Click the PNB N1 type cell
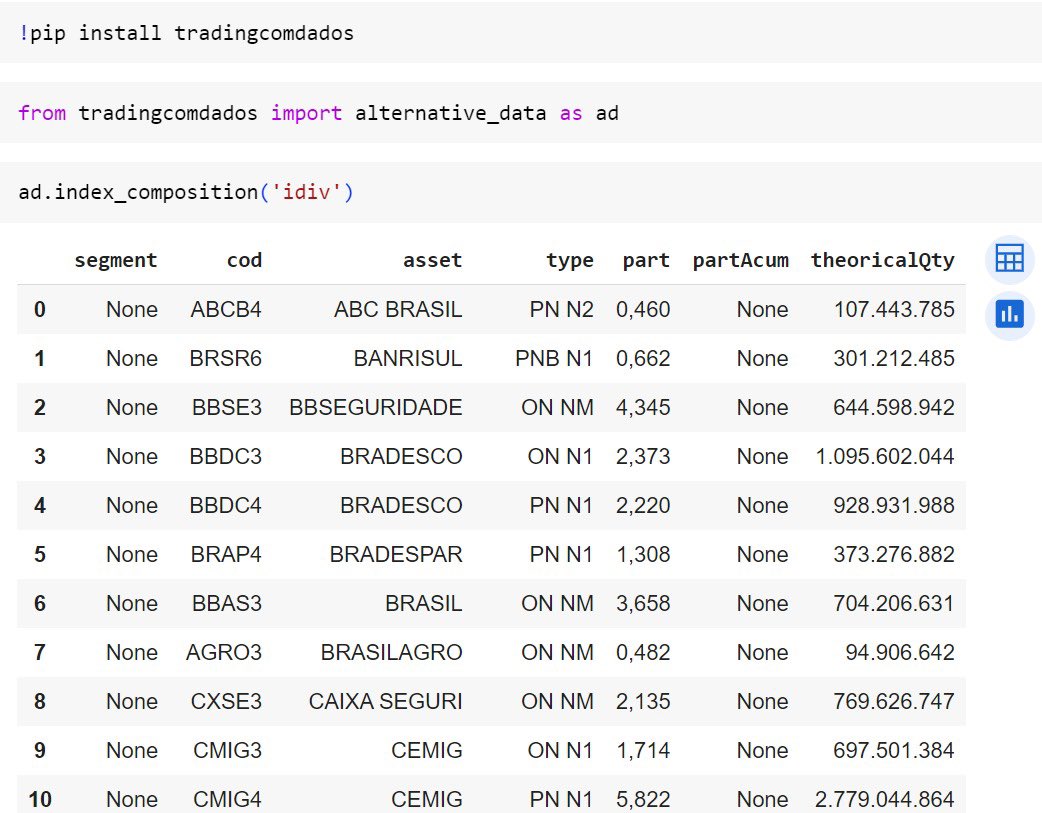This screenshot has width=1042, height=813. click(554, 358)
